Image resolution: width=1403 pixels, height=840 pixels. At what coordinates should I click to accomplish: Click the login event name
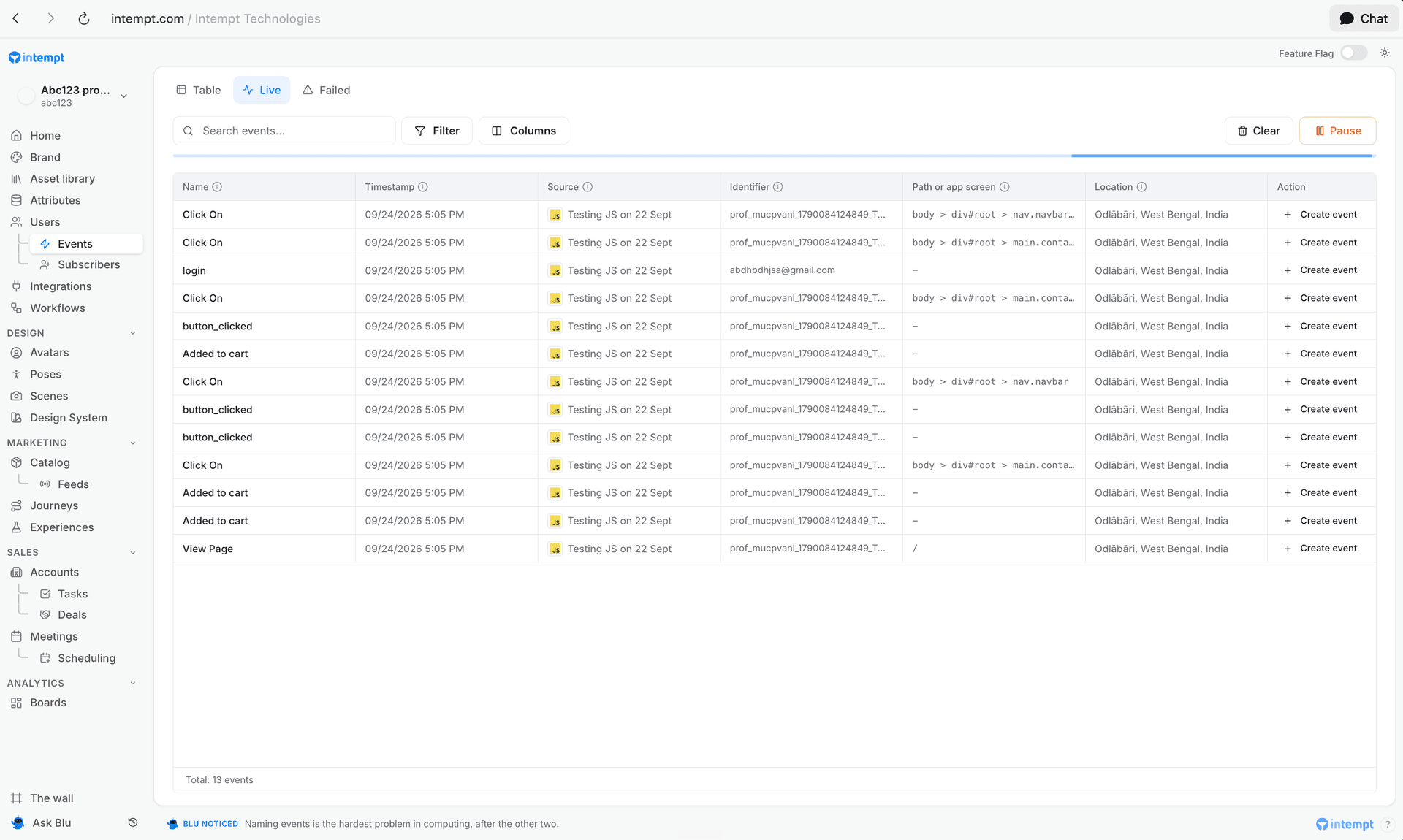point(194,270)
